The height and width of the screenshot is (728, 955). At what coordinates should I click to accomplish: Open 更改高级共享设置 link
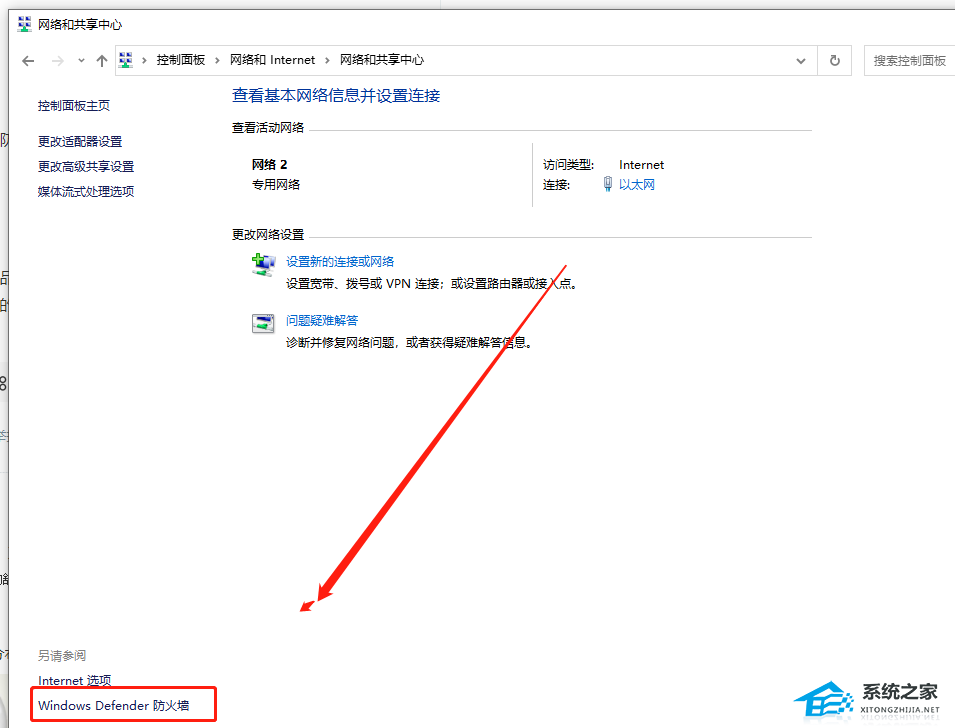coord(86,166)
